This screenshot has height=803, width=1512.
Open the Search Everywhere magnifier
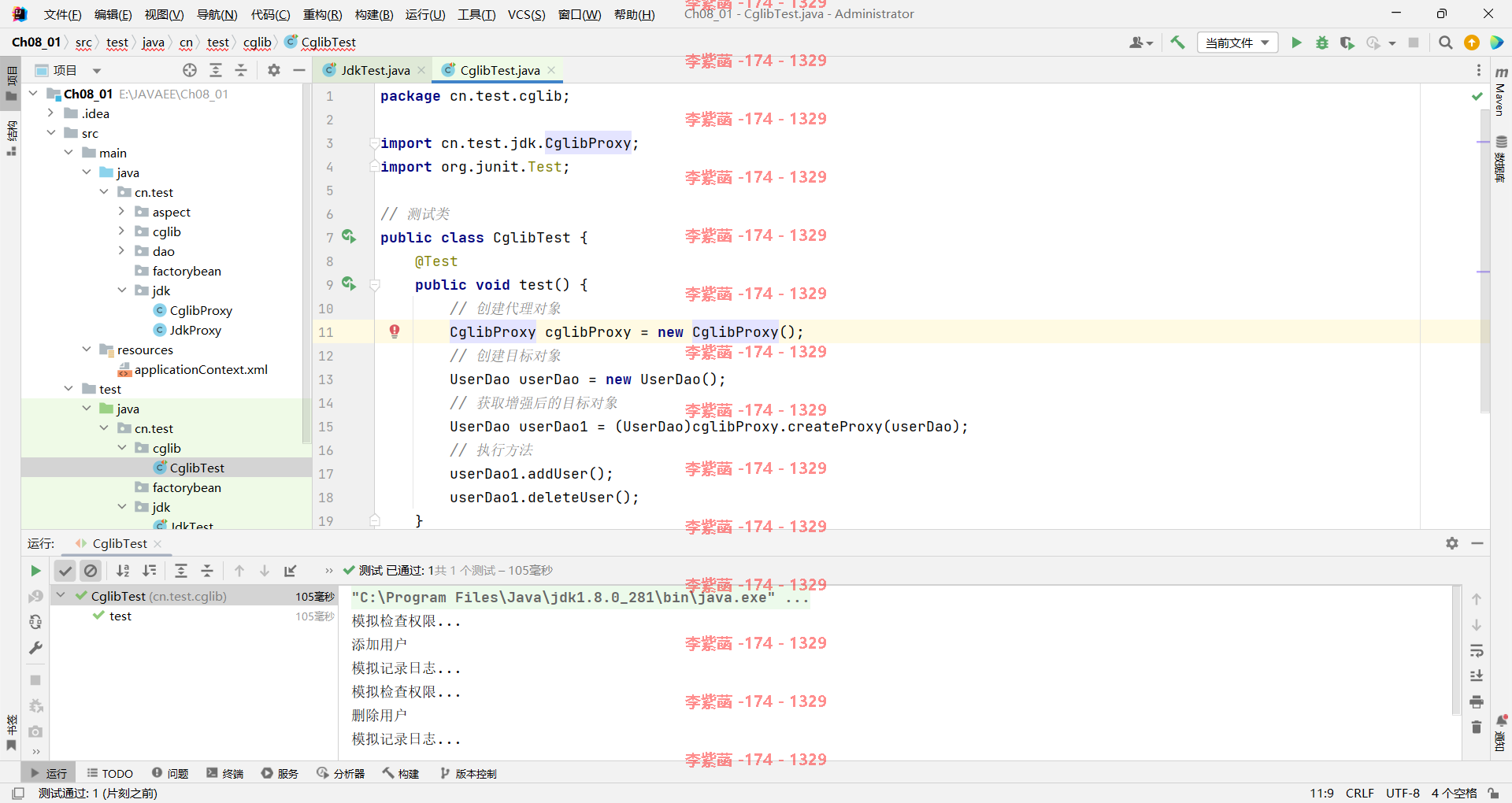[1445, 43]
